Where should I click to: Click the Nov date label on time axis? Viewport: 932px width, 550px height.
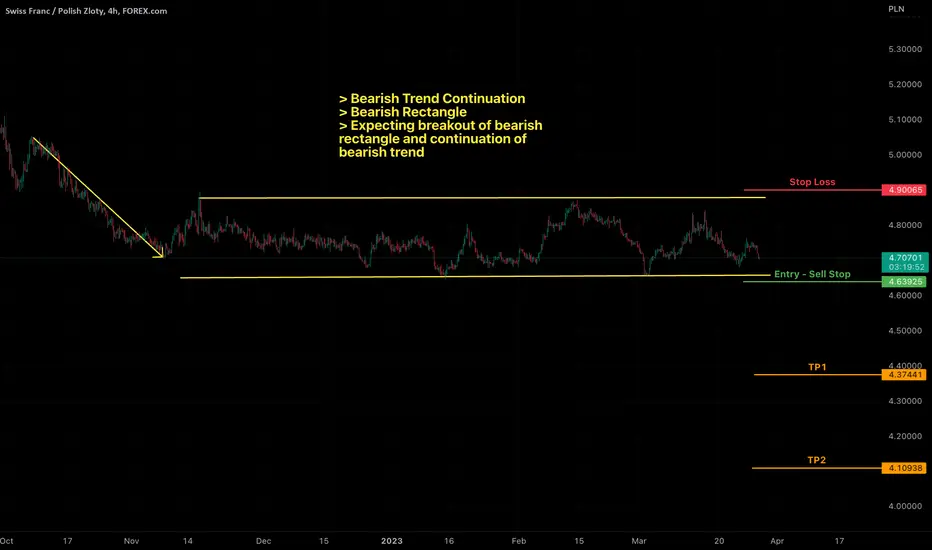[131, 541]
